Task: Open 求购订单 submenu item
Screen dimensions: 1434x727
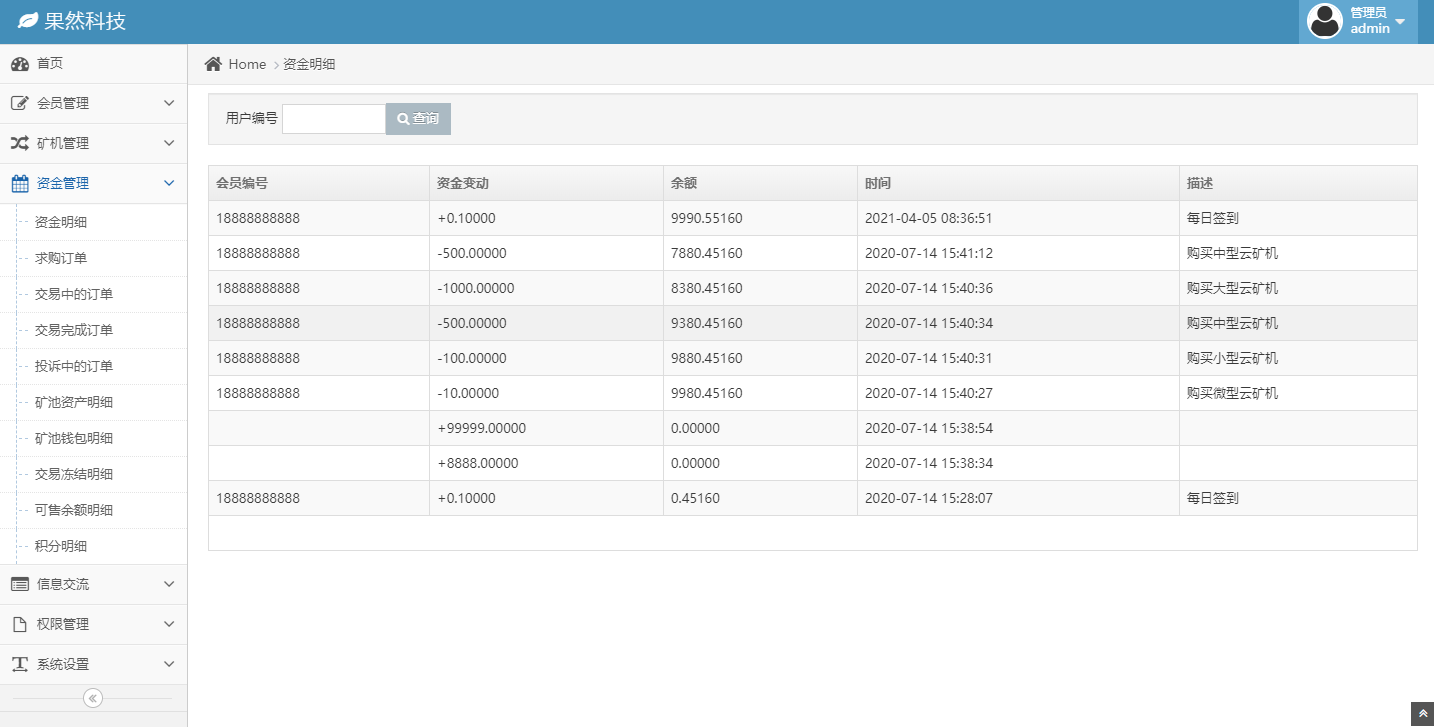Action: (x=93, y=258)
